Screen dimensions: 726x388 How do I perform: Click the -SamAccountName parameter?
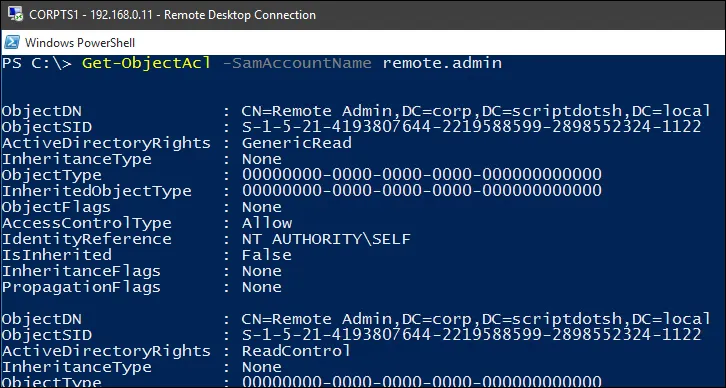coord(297,63)
